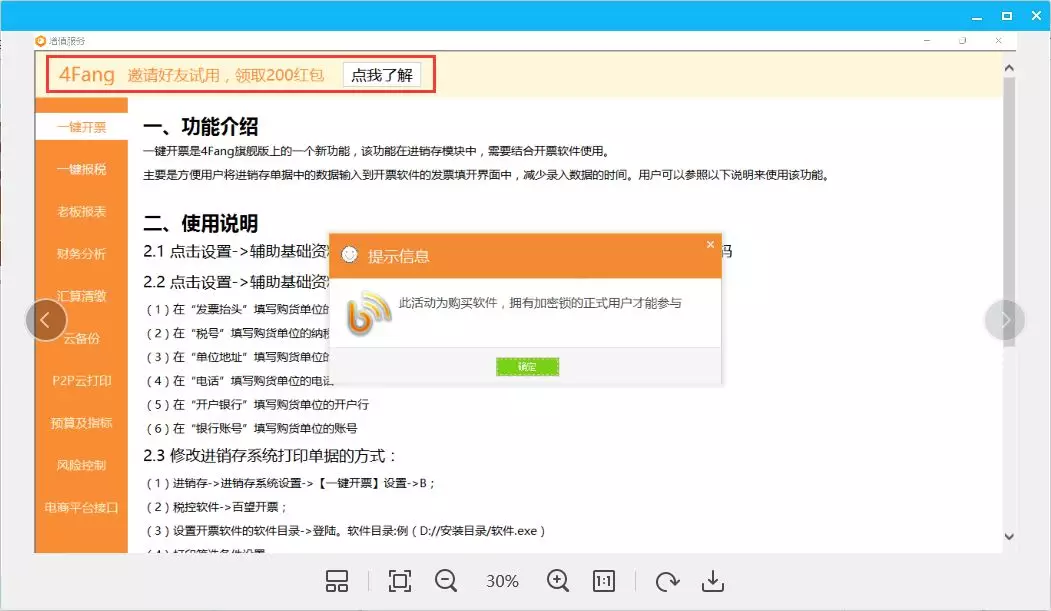Image resolution: width=1051 pixels, height=611 pixels.
Task: Rotate the image clockwise
Action: click(x=667, y=581)
